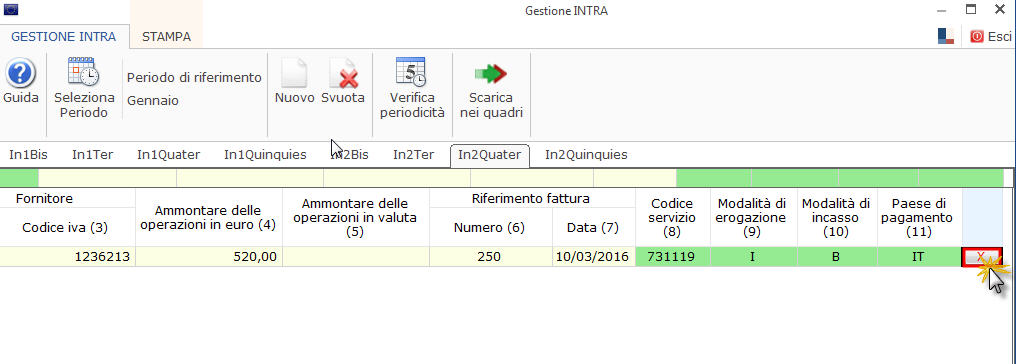Exit the window using Esci button
The height and width of the screenshot is (364, 1016).
point(991,37)
